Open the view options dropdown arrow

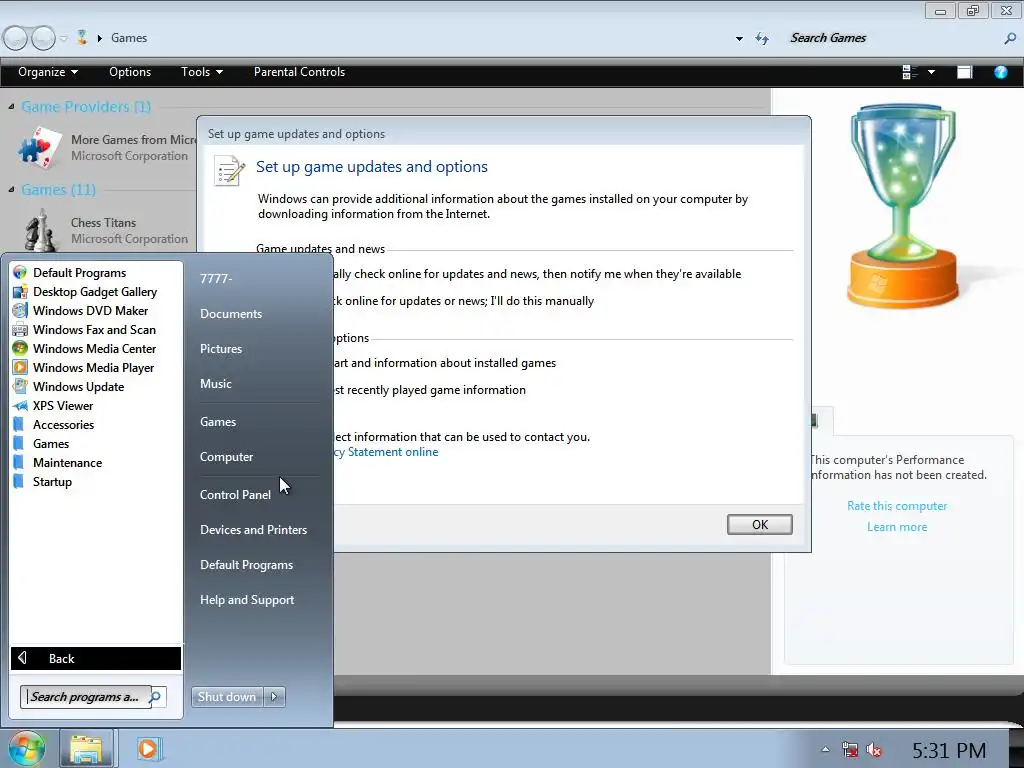coord(931,72)
